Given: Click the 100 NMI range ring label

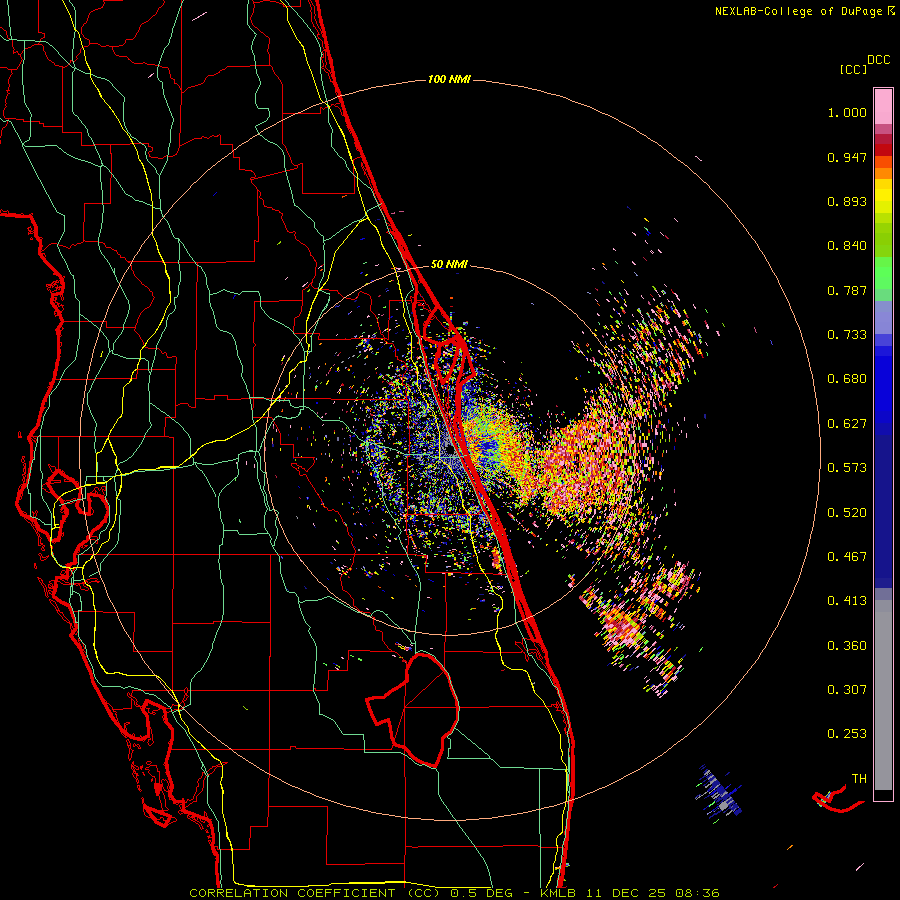Looking at the screenshot, I should point(449,79).
